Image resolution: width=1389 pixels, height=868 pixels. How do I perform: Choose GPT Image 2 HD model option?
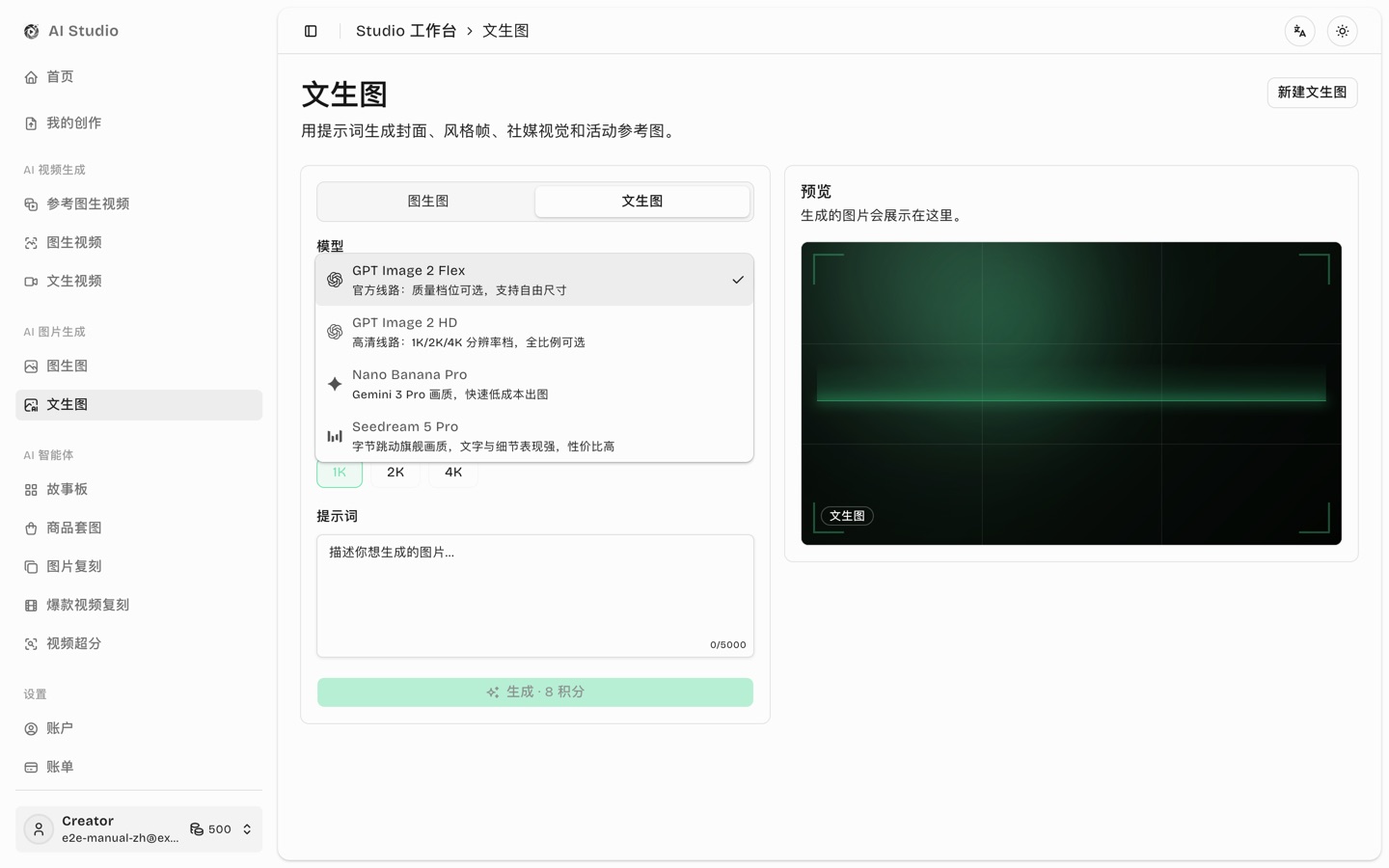pos(534,332)
